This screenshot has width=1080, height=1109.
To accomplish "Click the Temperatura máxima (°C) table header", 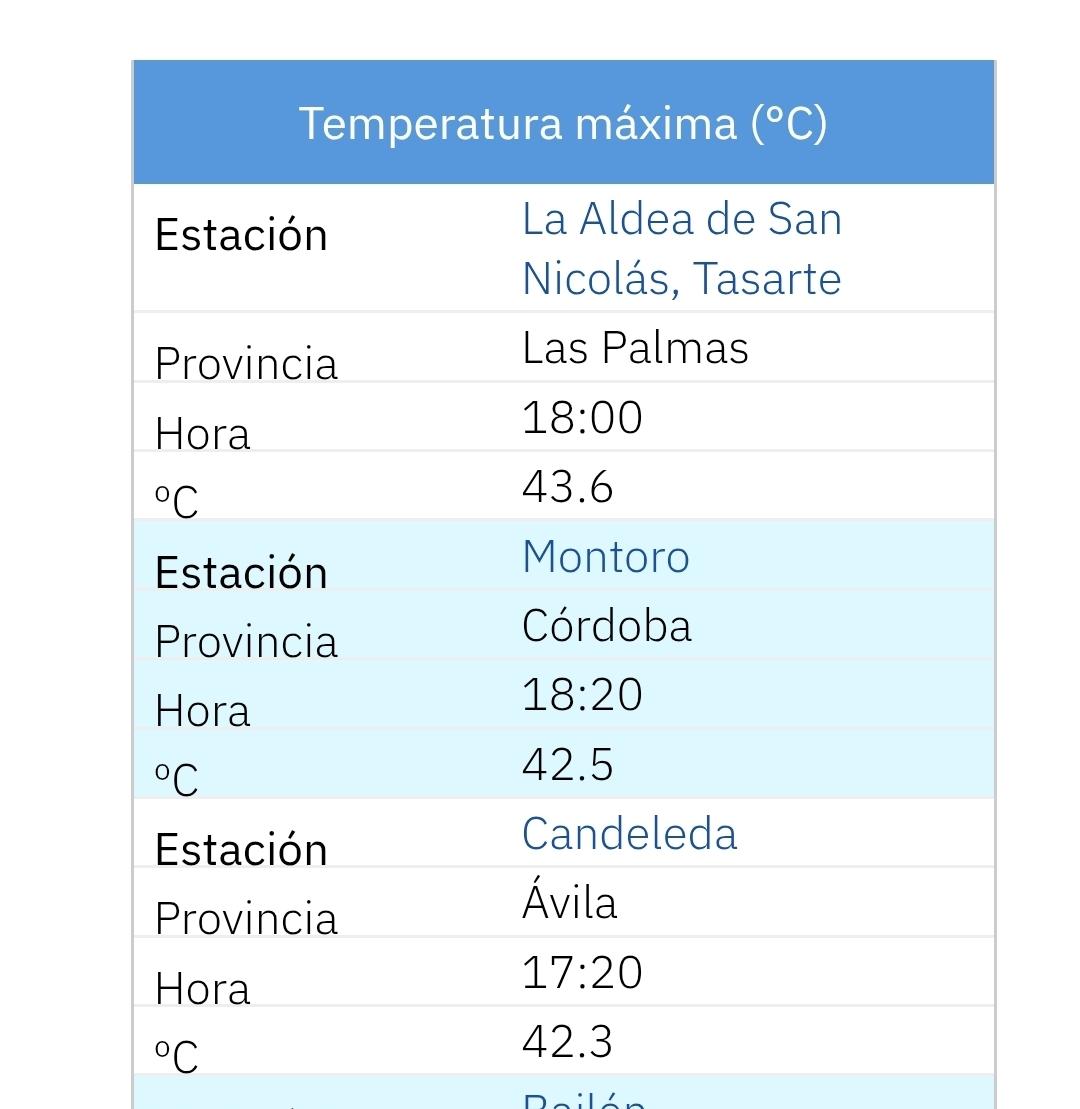I will [x=563, y=123].
